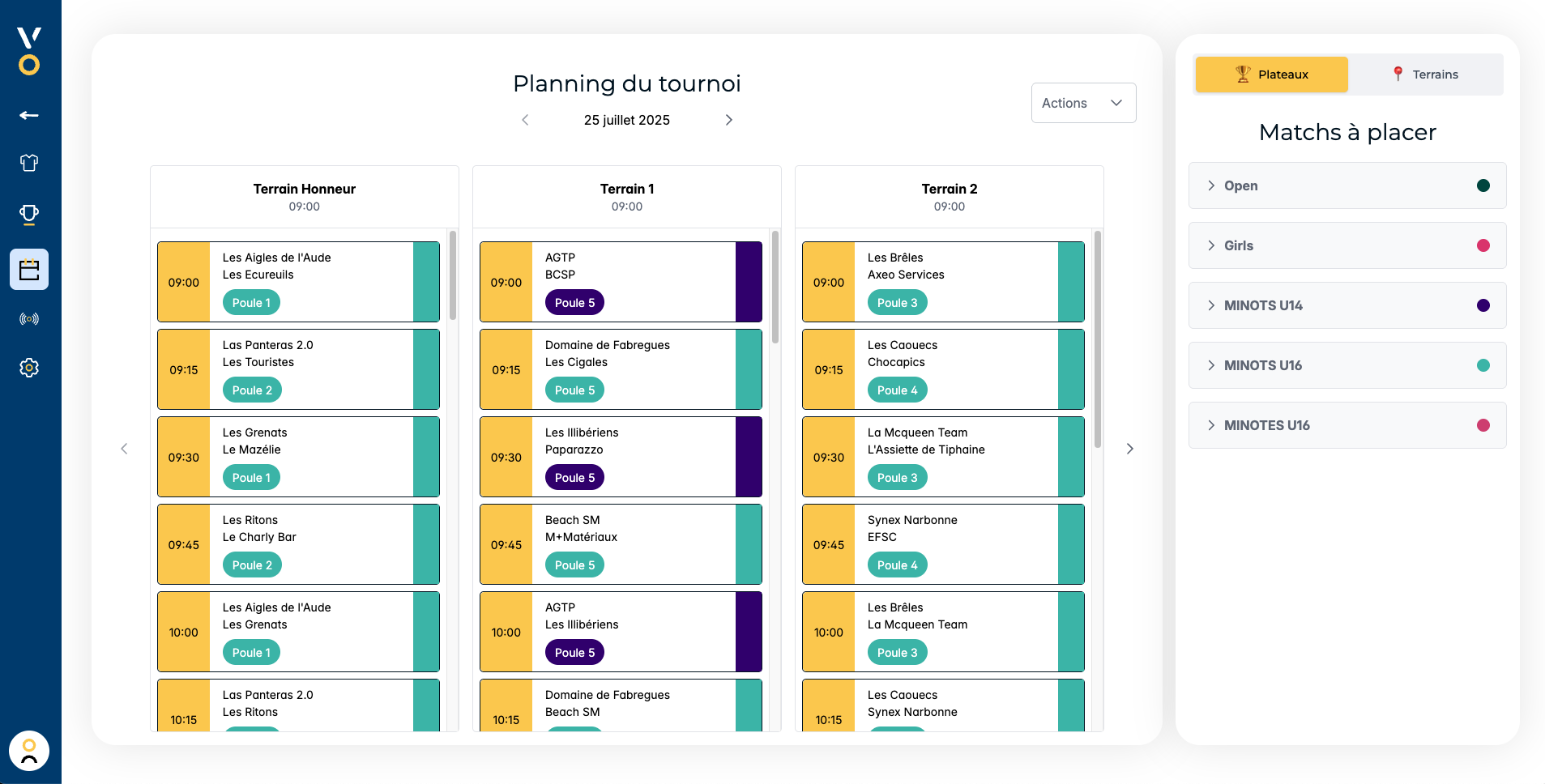
Task: Open the planning calendar icon in sidebar
Action: [29, 269]
